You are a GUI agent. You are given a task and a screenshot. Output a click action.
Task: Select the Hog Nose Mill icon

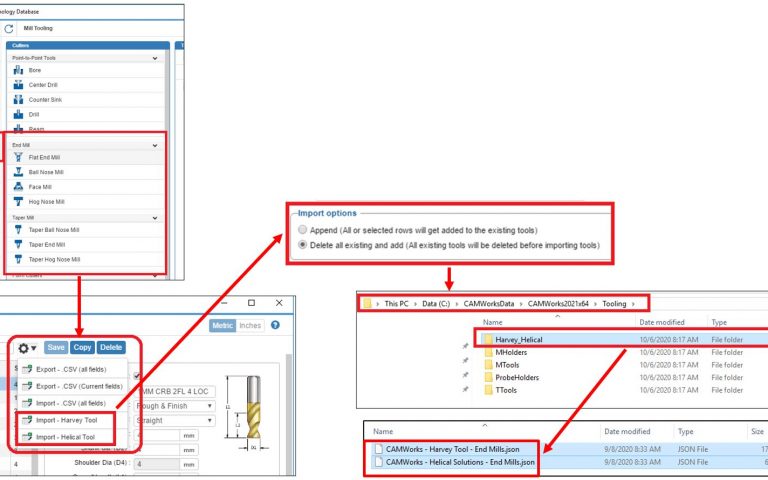(20, 201)
